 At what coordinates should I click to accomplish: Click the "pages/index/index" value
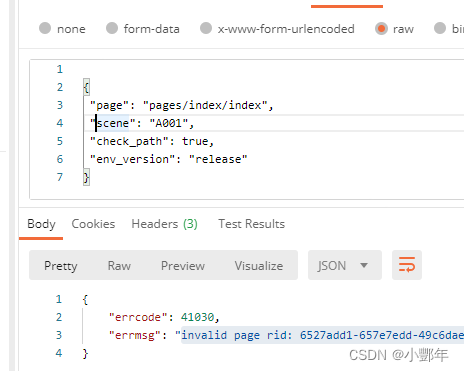coord(205,105)
